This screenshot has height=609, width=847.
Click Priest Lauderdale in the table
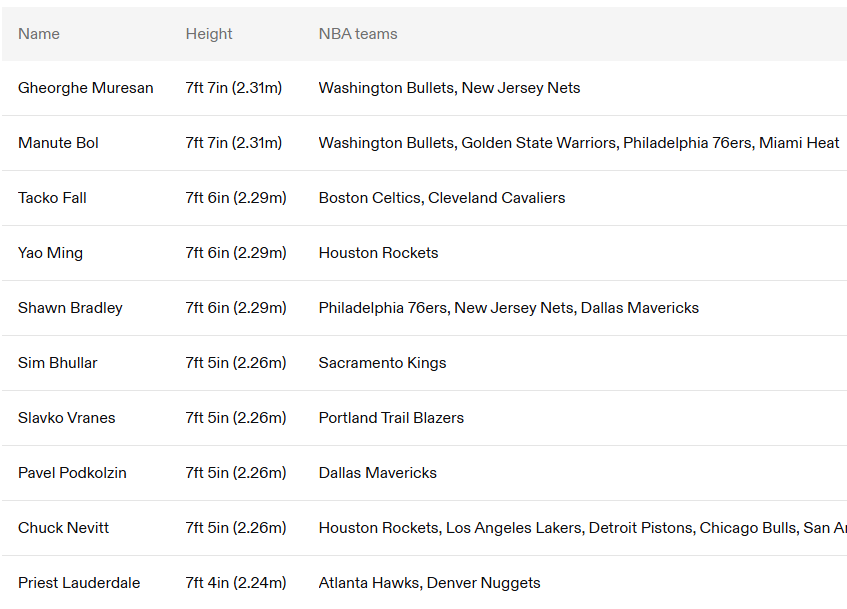point(79,583)
